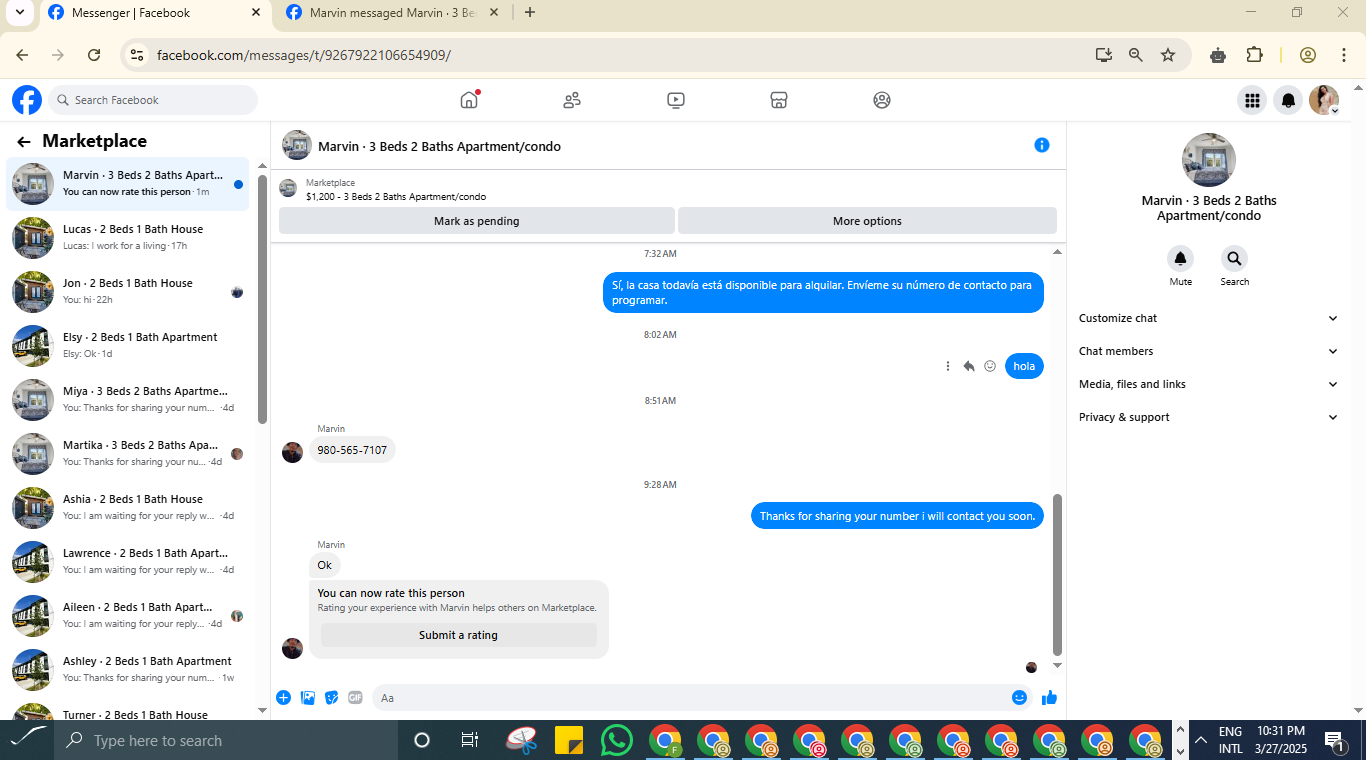Reload the page in Chrome

click(94, 55)
